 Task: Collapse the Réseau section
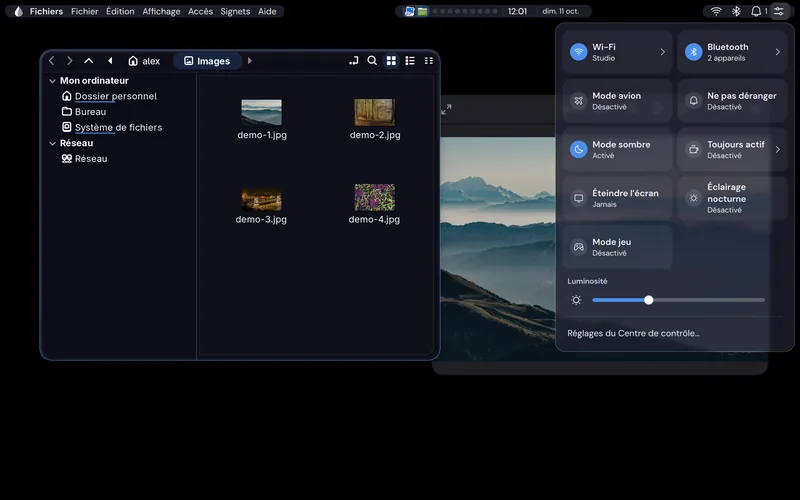(52, 143)
